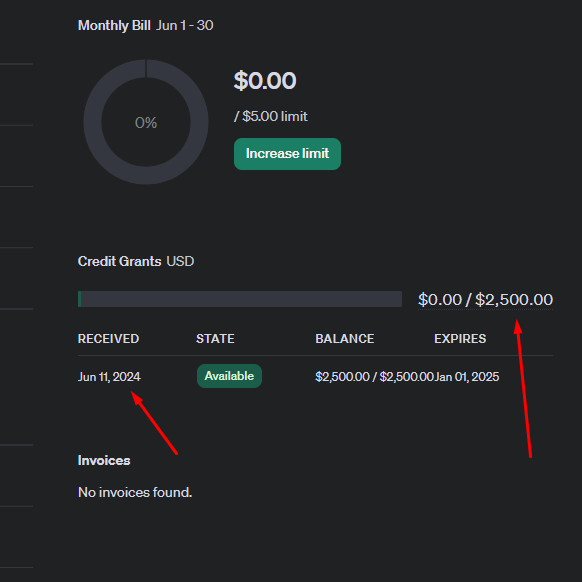Viewport: 582px width, 582px height.
Task: Click the Credit Grants usage progress bar
Action: click(x=240, y=299)
